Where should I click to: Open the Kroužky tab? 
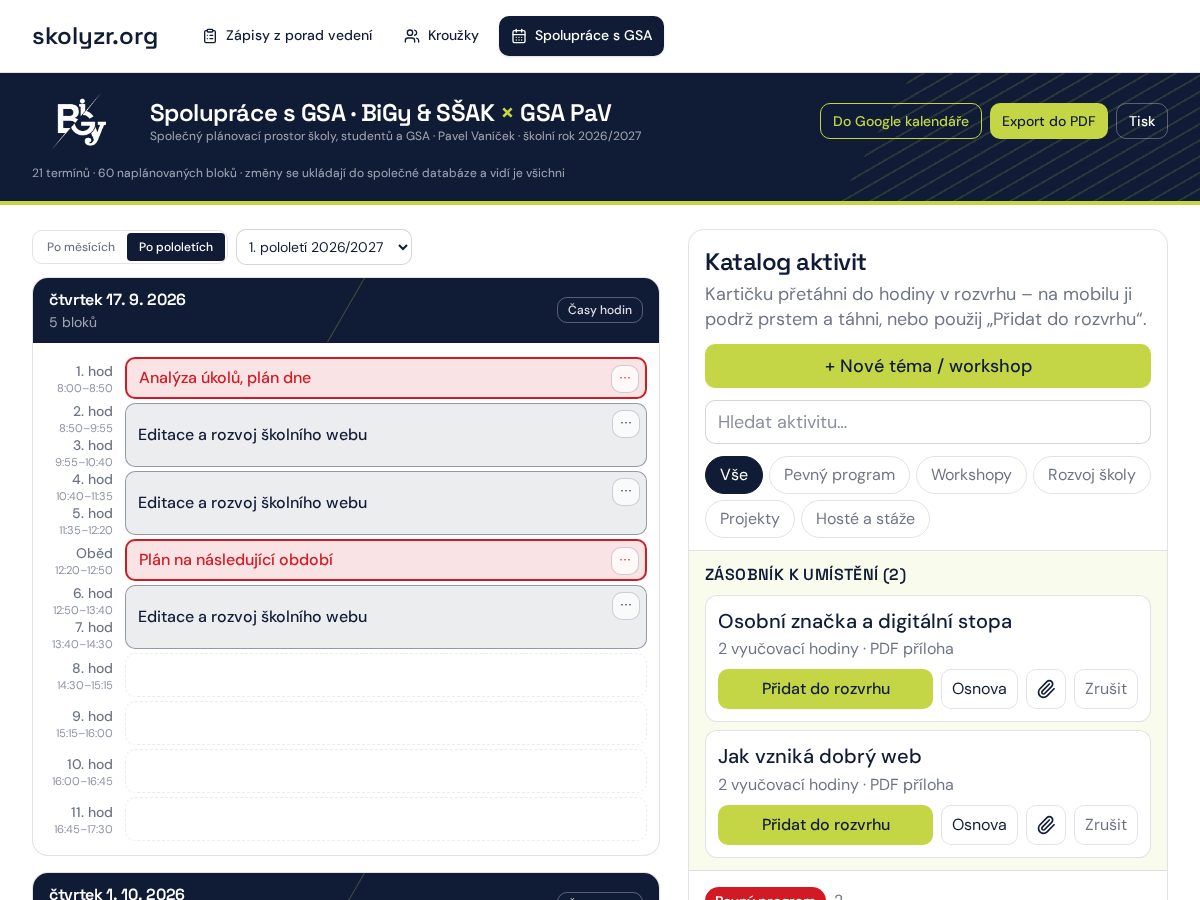tap(441, 36)
